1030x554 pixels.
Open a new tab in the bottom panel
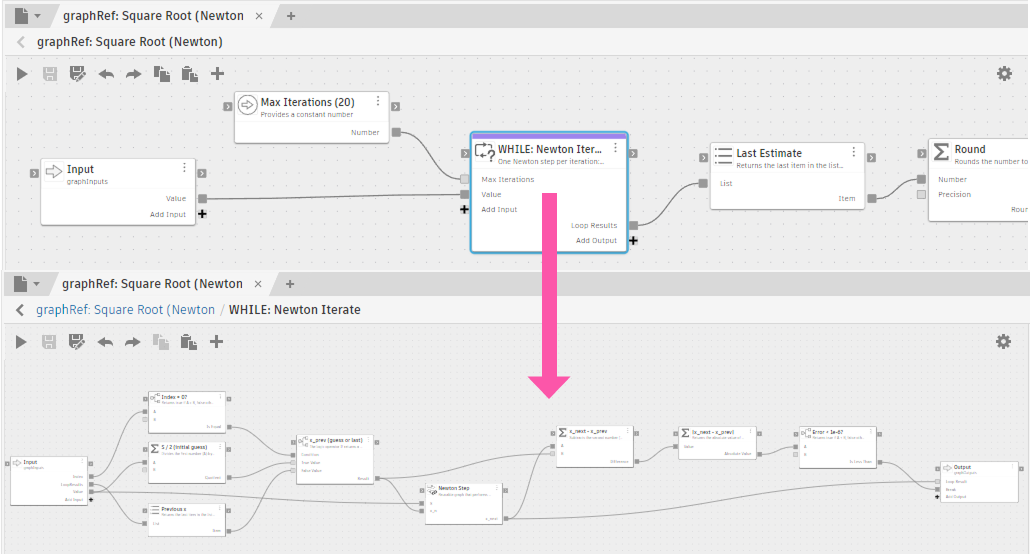pos(290,284)
